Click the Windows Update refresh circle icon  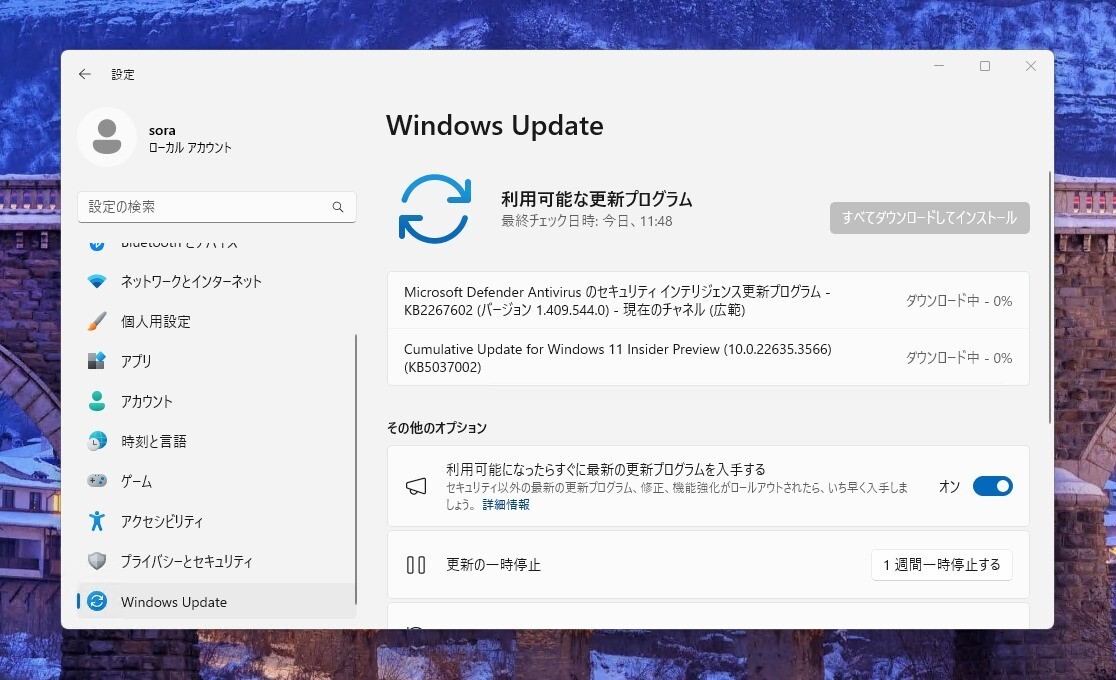[434, 208]
